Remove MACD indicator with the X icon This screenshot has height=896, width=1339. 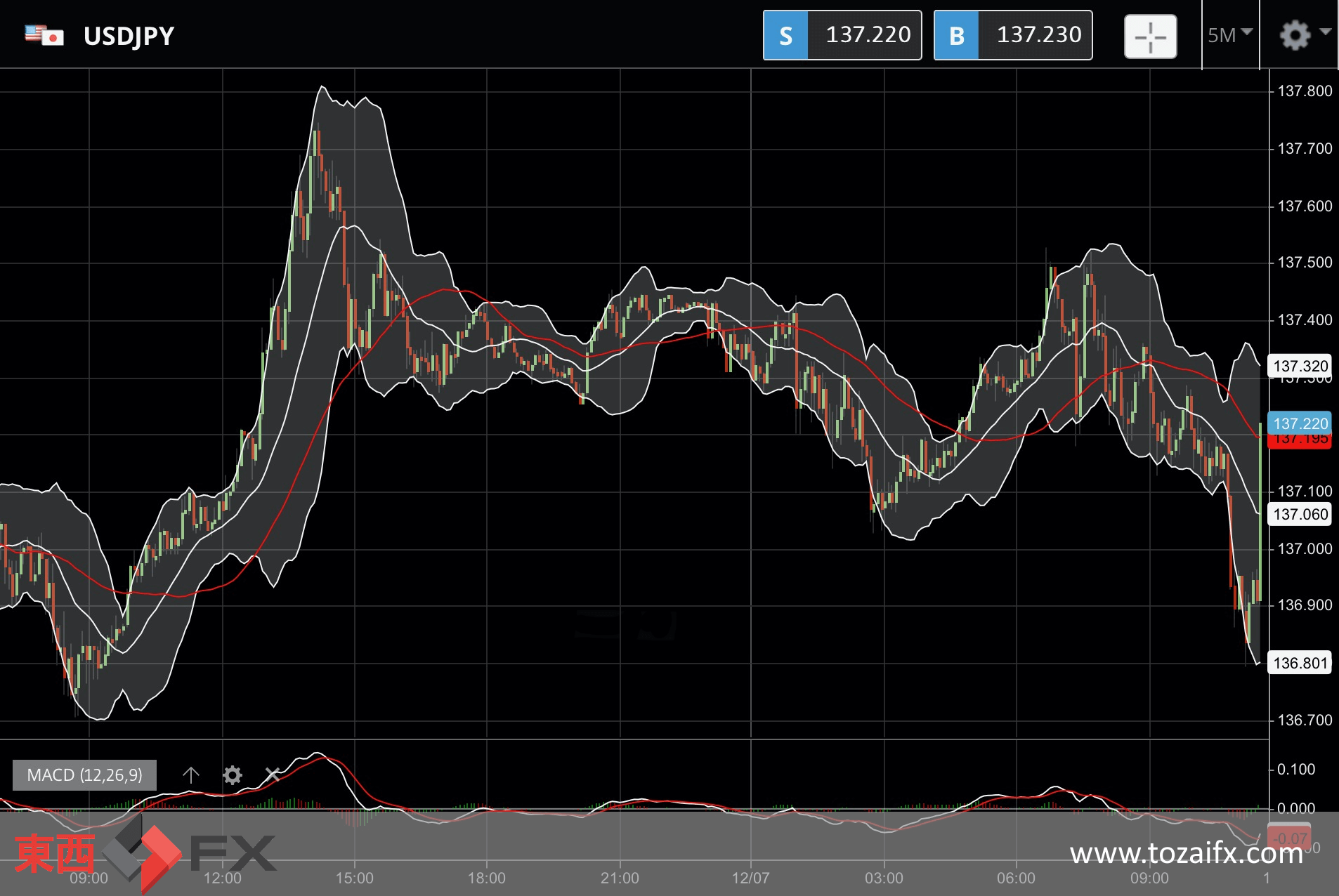(273, 775)
